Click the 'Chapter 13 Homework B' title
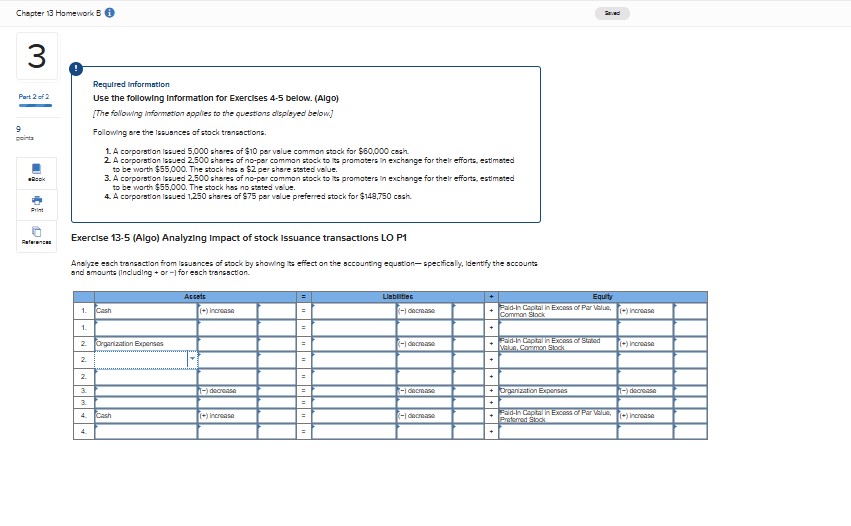The height and width of the screenshot is (526, 851). pyautogui.click(x=59, y=13)
